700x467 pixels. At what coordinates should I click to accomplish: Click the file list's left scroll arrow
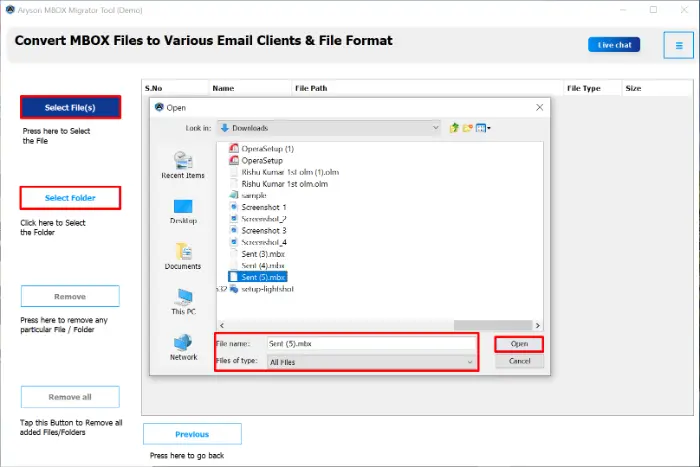[222, 325]
